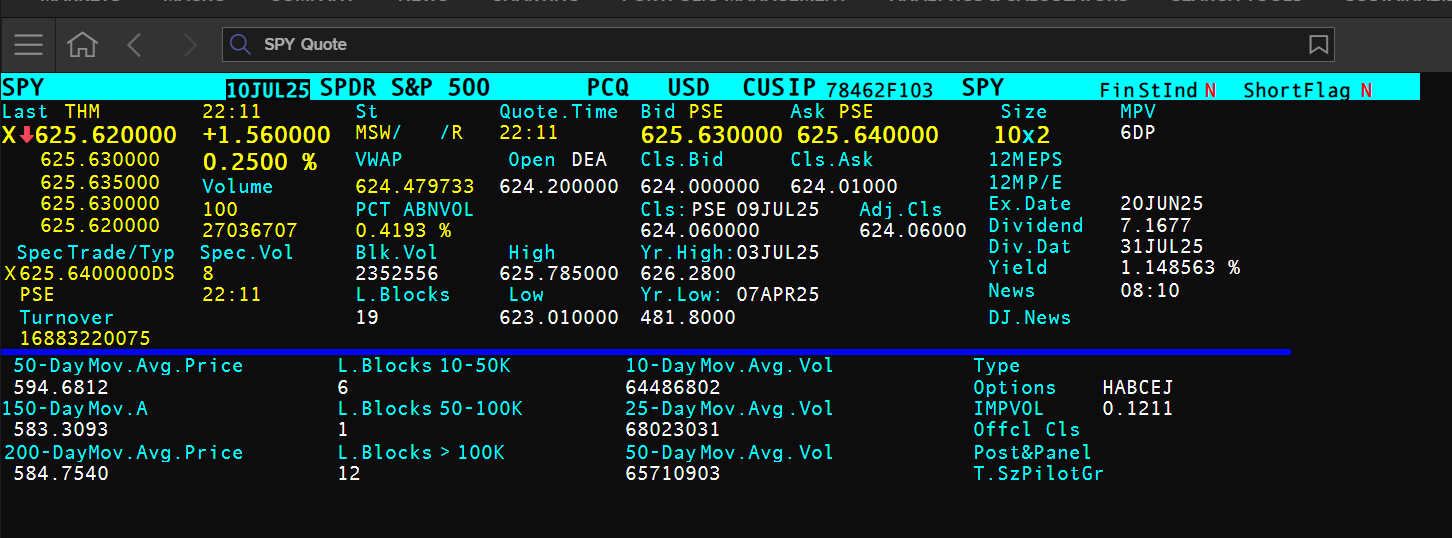Select dividend date 31JUL25
The height and width of the screenshot is (538, 1452).
(x=1162, y=246)
